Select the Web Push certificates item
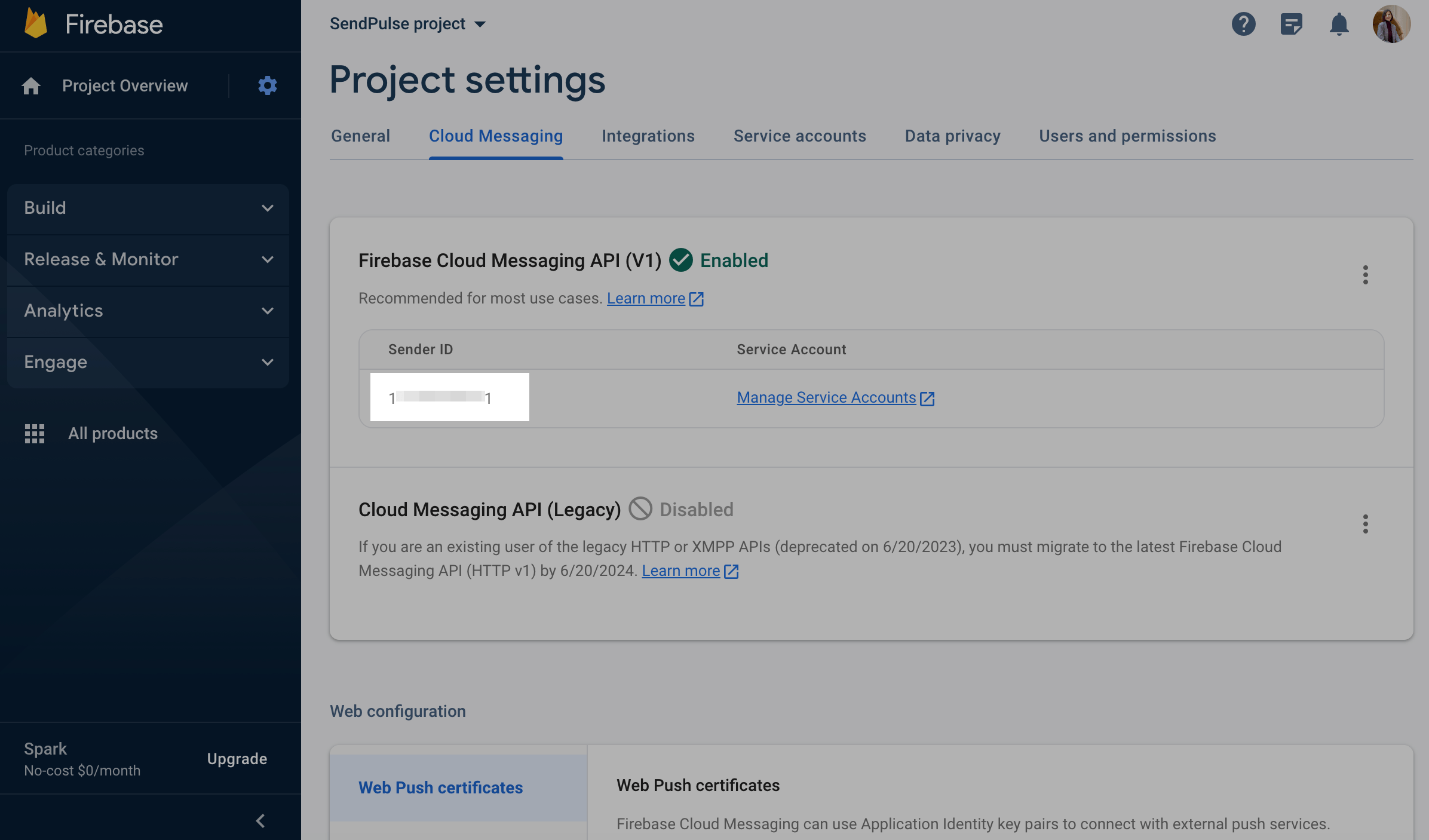The width and height of the screenshot is (1429, 840). [x=440, y=787]
